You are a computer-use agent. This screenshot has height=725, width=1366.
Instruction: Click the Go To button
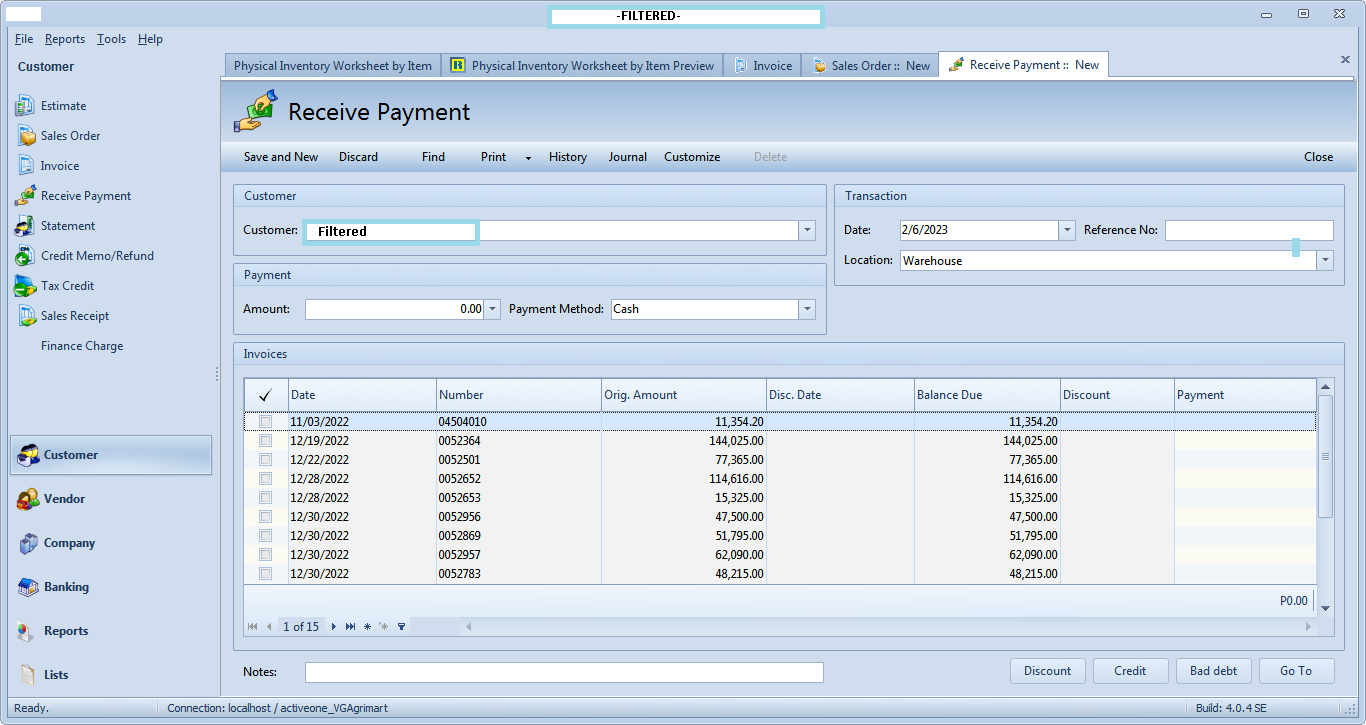click(1296, 671)
